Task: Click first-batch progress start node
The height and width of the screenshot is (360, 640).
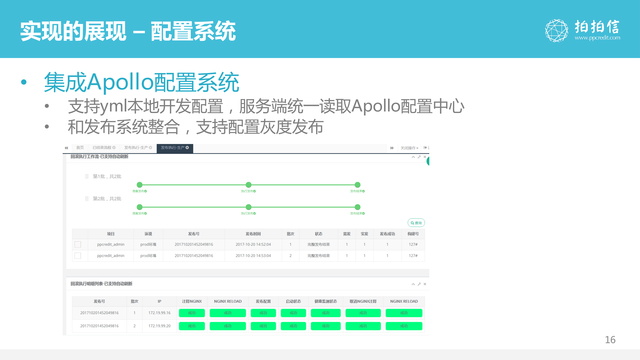Action: coord(140,185)
